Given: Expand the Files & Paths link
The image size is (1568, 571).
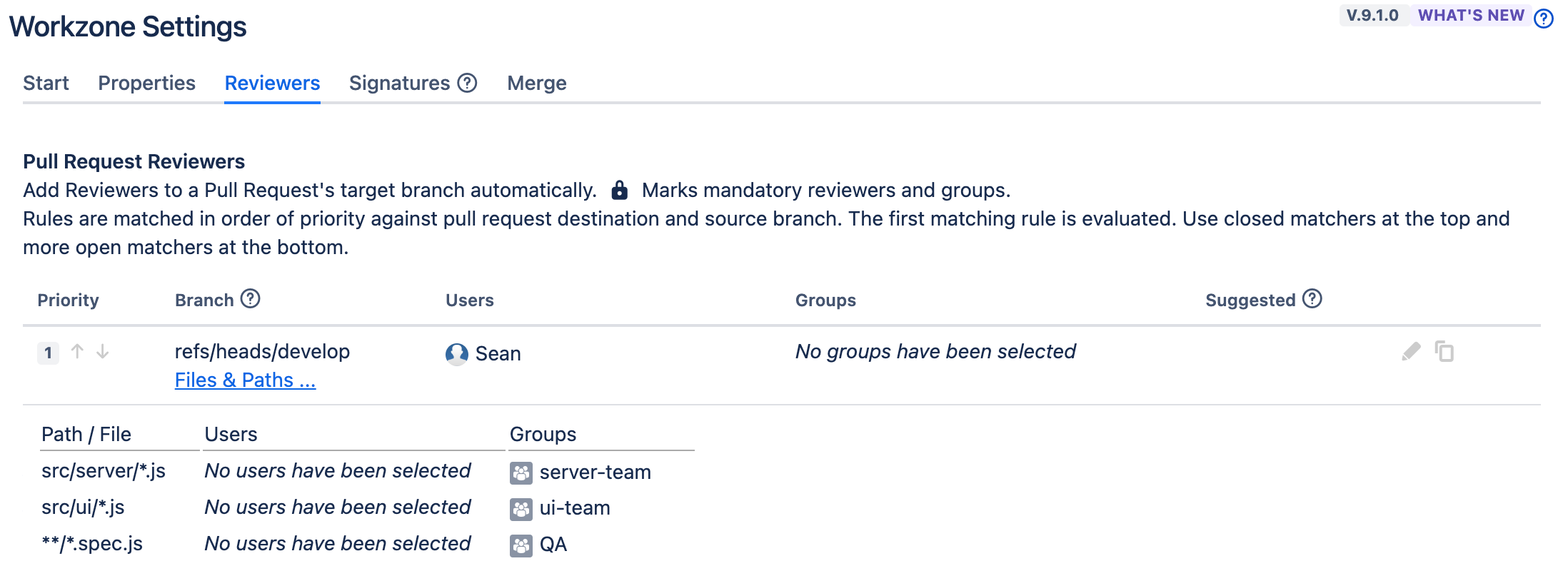Looking at the screenshot, I should point(245,380).
